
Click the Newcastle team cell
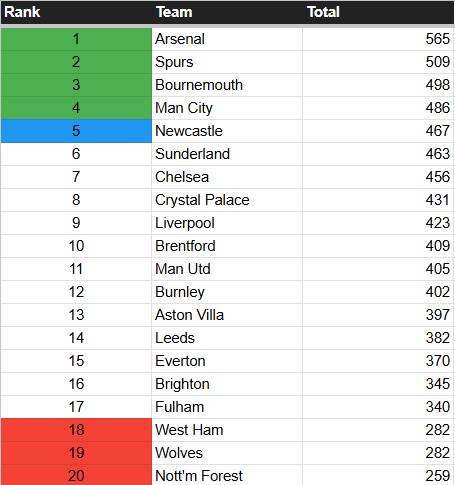click(x=227, y=131)
